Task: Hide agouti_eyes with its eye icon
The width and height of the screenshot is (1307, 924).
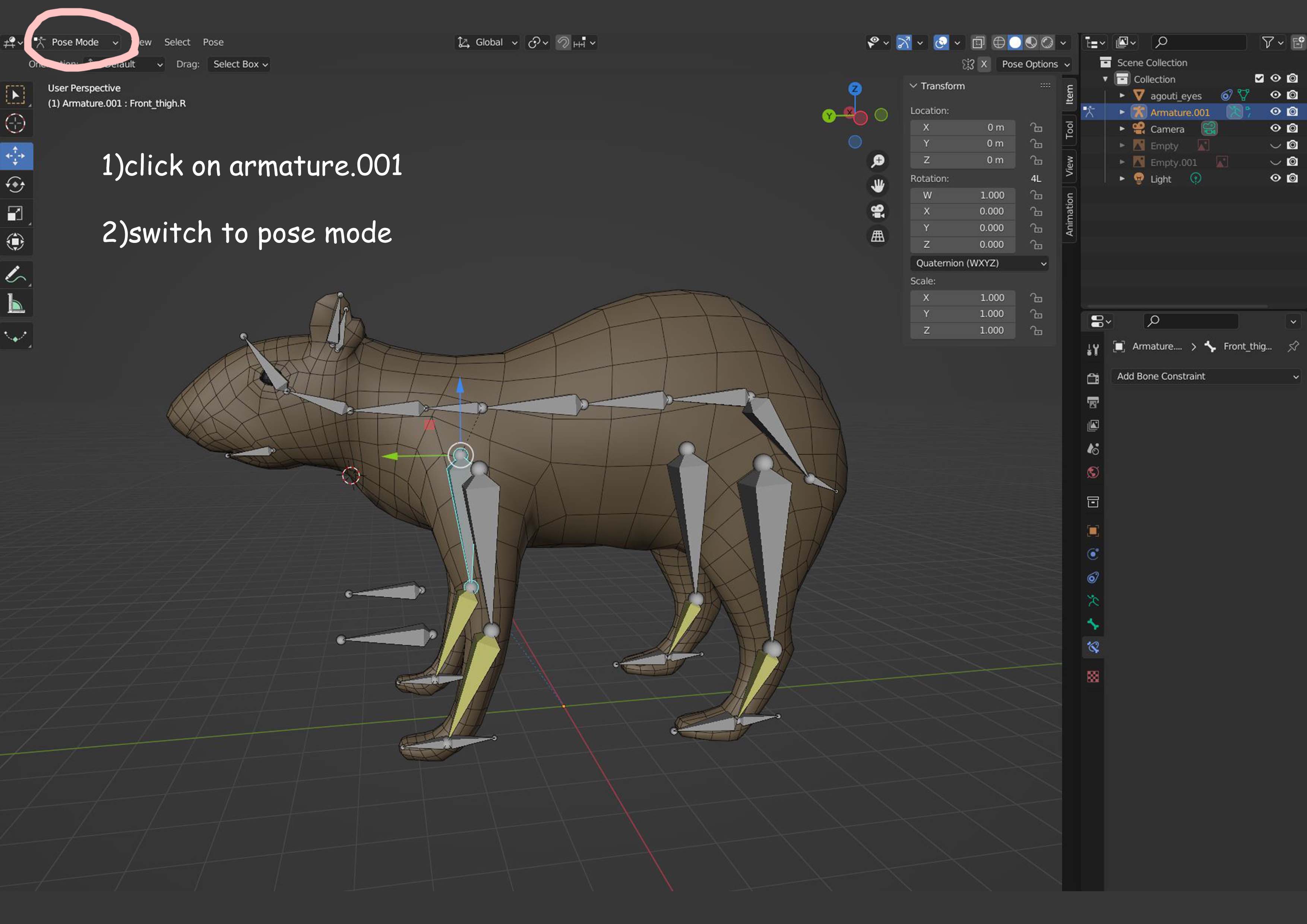Action: [x=1276, y=95]
